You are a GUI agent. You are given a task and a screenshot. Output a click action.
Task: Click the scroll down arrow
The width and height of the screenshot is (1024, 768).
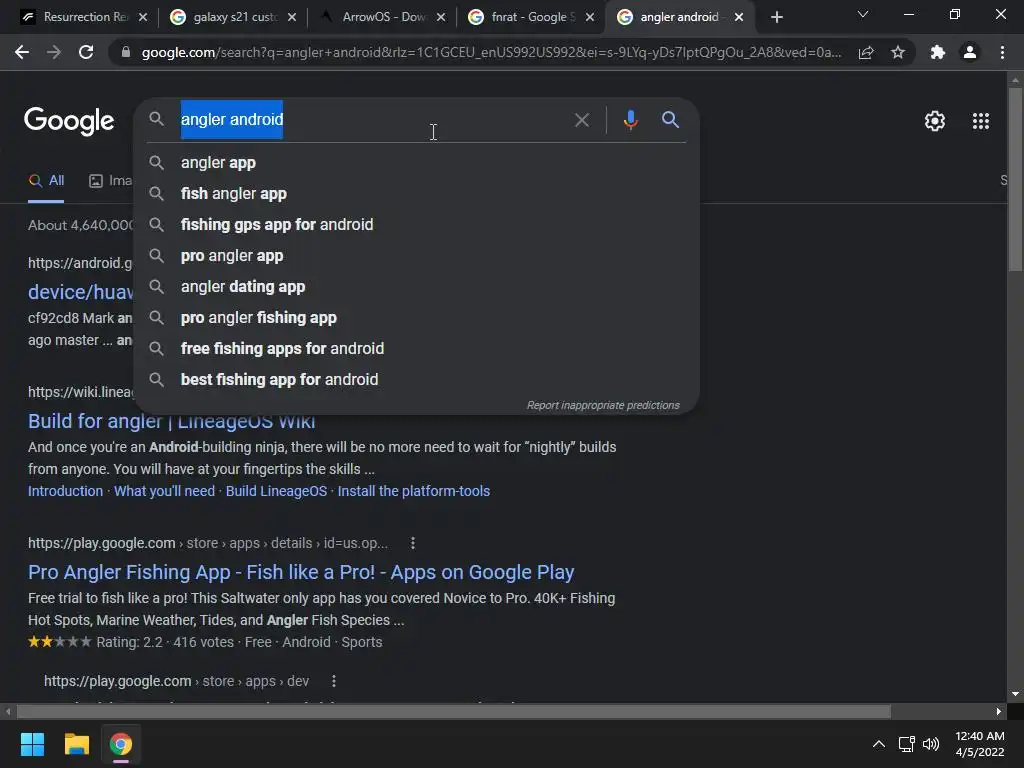[x=1015, y=694]
